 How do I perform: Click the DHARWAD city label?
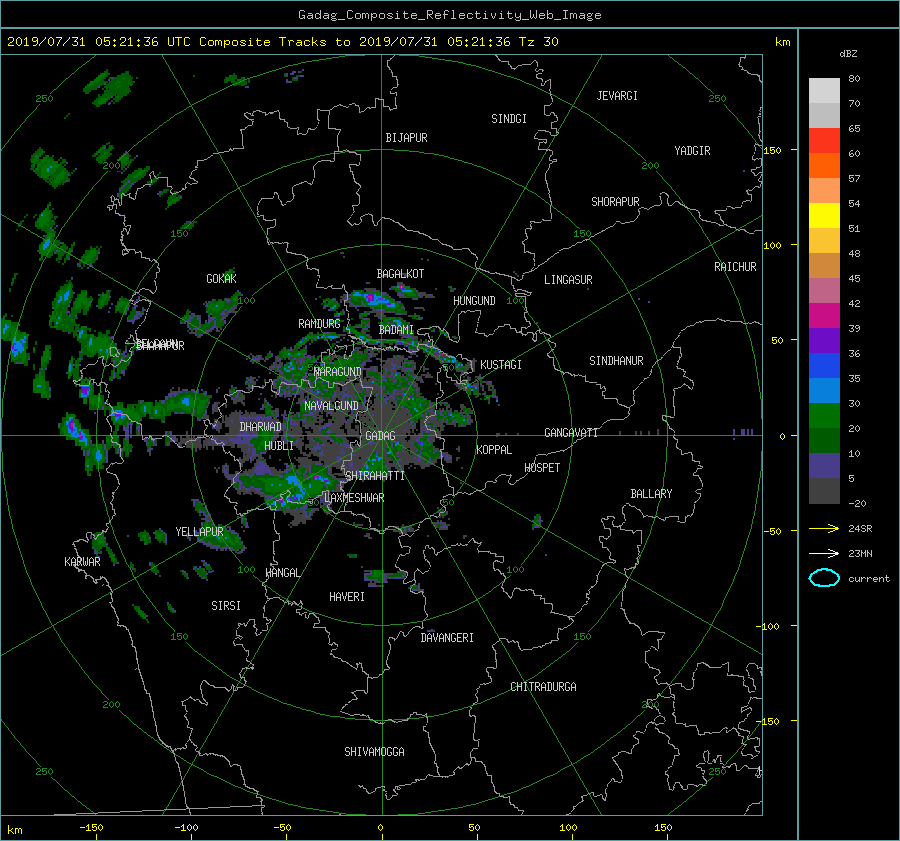point(261,427)
